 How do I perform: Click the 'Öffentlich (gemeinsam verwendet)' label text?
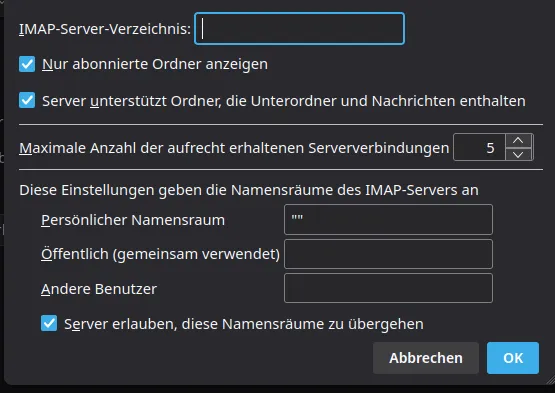point(160,254)
